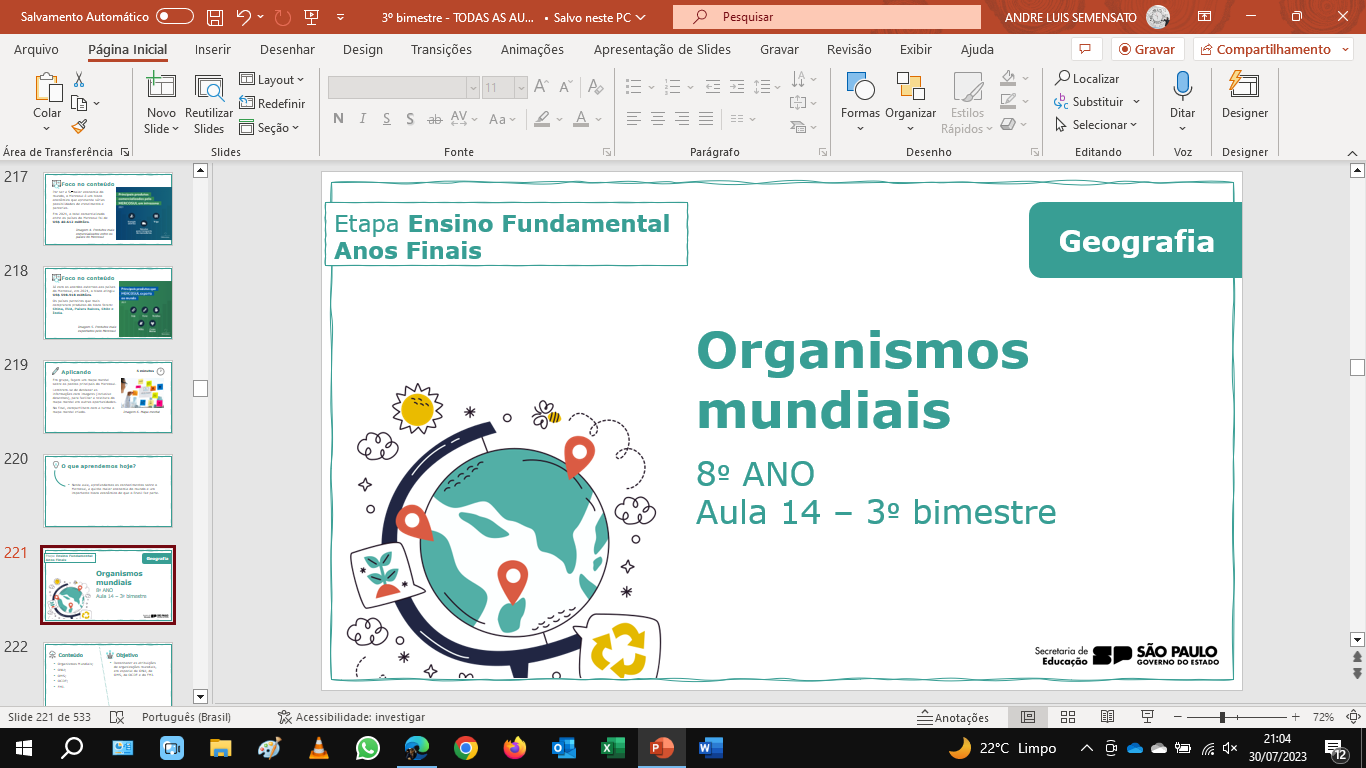Screen dimensions: 1366x768
Task: Open Google Chrome from the taskbar
Action: [465, 747]
